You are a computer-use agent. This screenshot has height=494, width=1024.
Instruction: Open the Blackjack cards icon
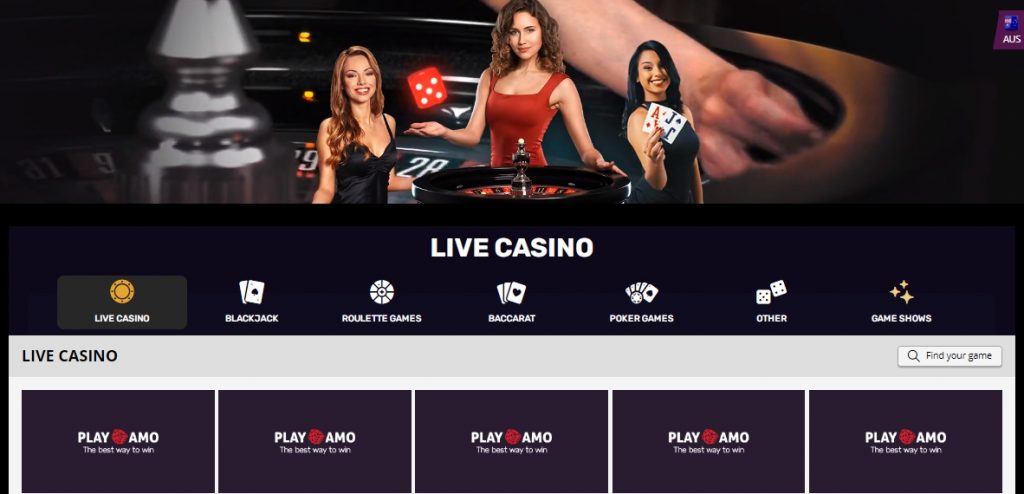251,292
